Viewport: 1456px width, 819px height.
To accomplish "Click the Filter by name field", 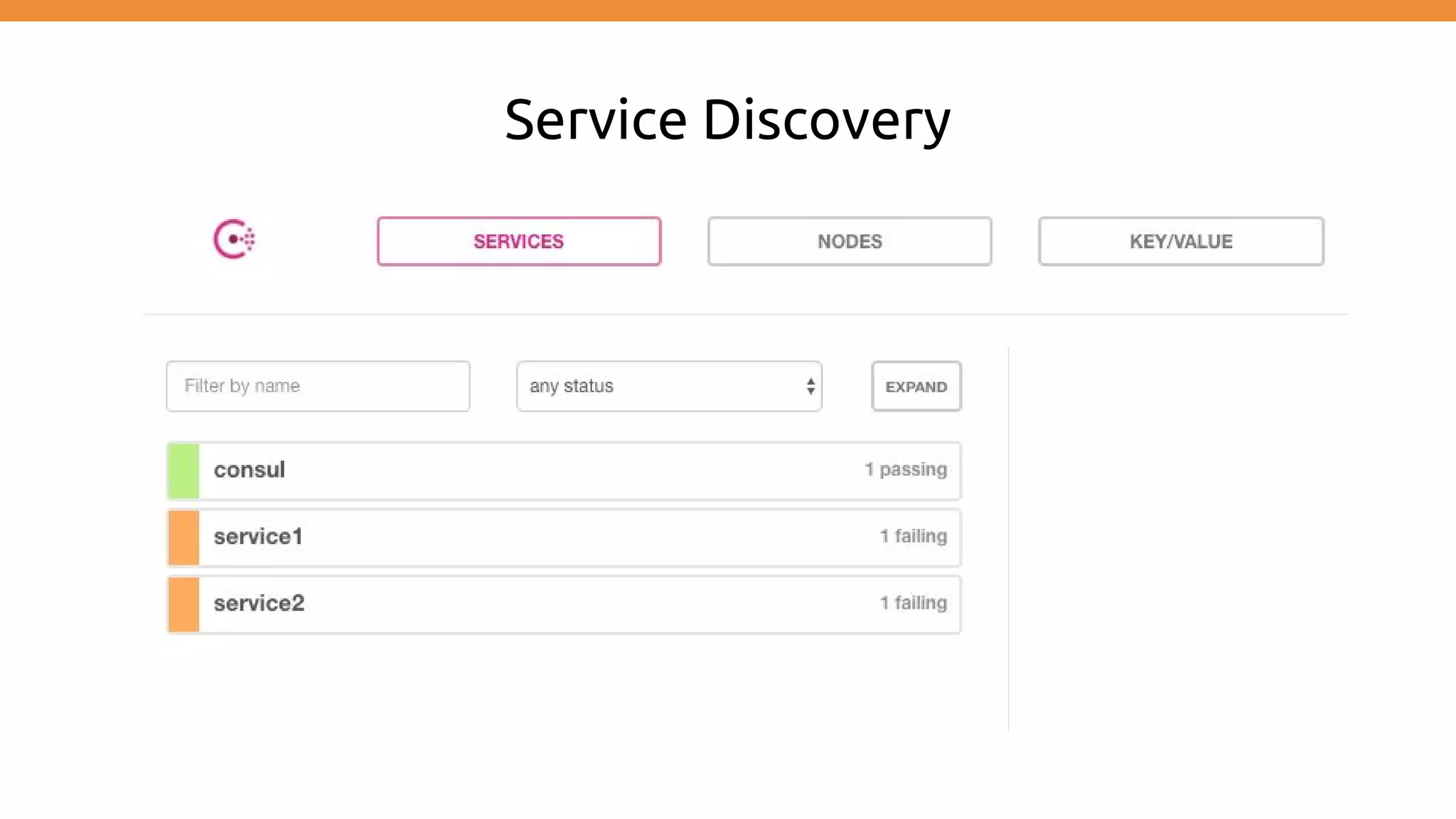I will (x=318, y=386).
